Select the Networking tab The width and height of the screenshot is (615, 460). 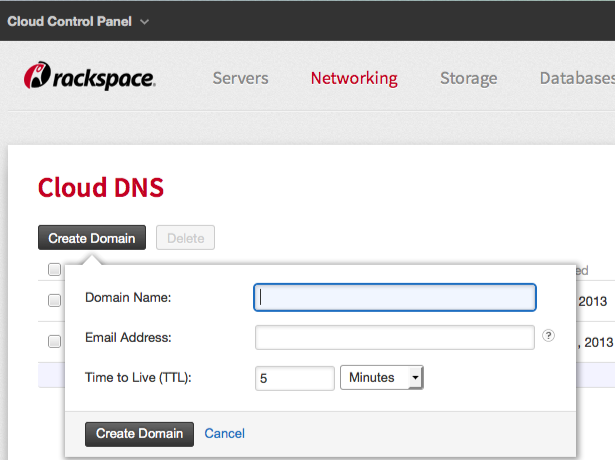coord(354,78)
